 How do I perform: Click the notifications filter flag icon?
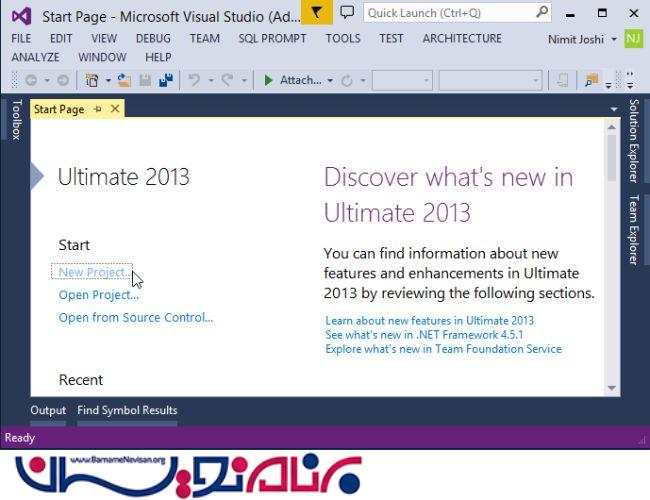317,13
